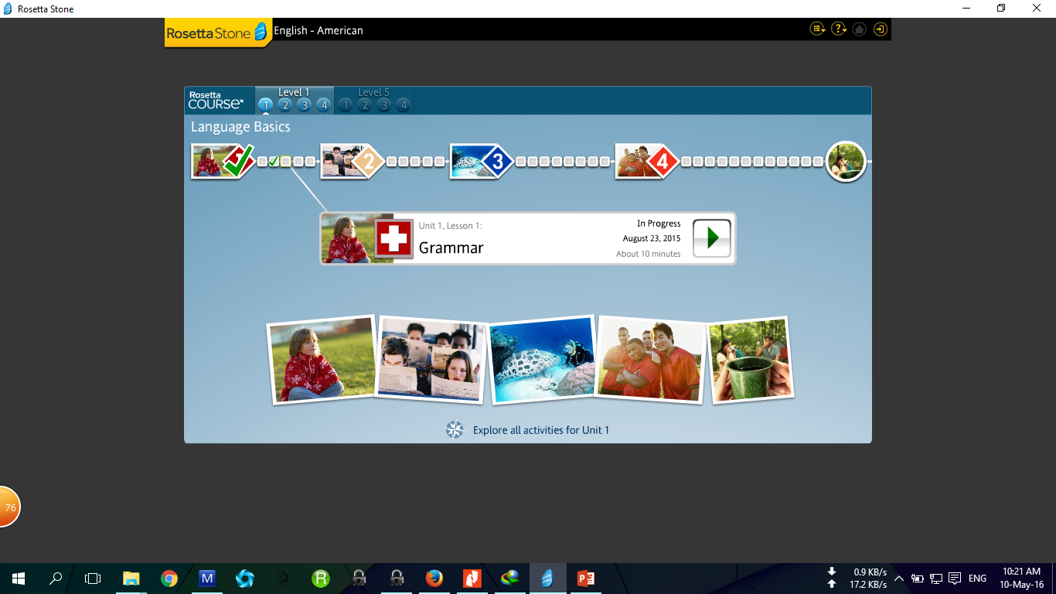Select Unit 2 under Level 5
This screenshot has height=594, width=1056.
(x=364, y=105)
